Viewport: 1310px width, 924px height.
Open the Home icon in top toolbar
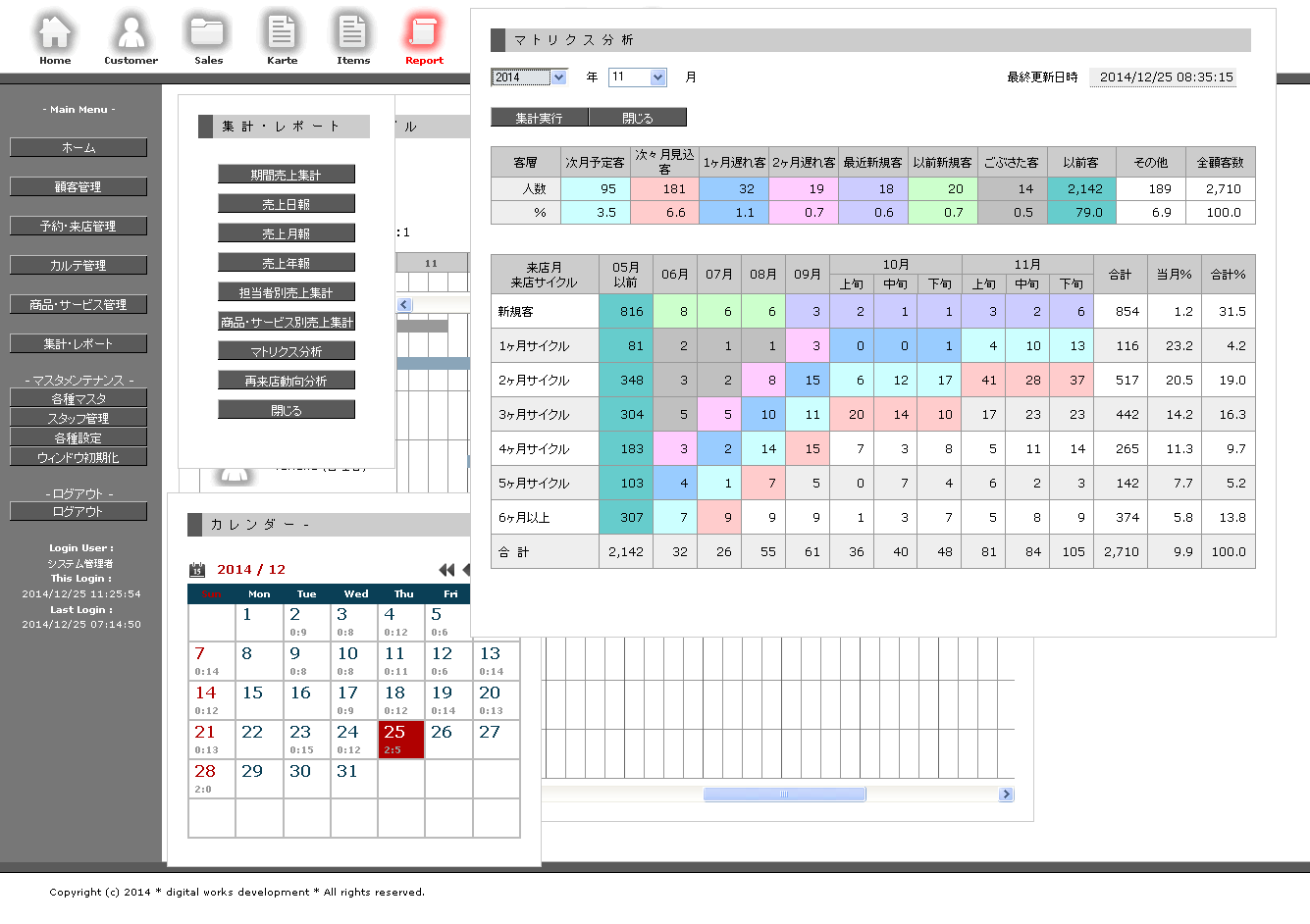55,39
